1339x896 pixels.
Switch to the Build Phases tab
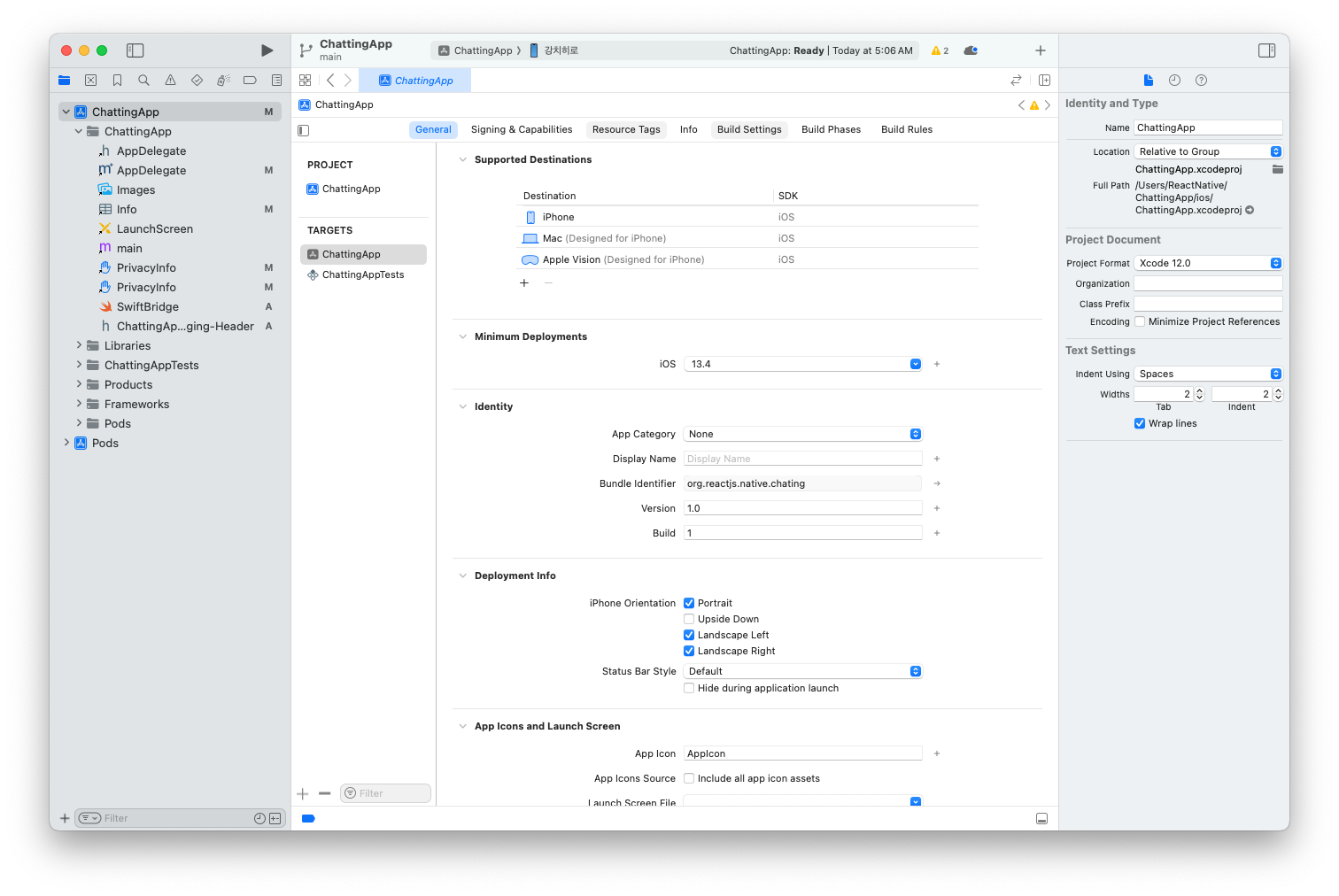(x=831, y=129)
